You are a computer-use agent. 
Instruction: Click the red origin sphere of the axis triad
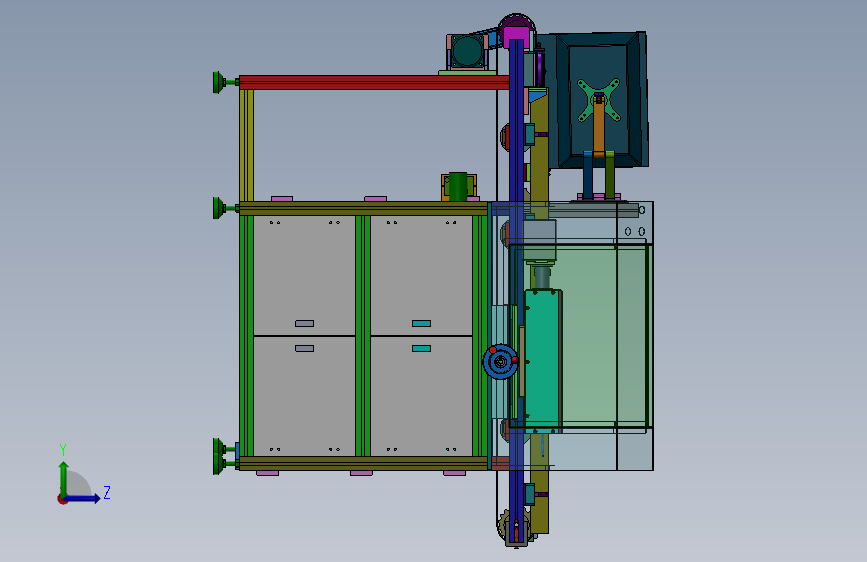(62, 499)
